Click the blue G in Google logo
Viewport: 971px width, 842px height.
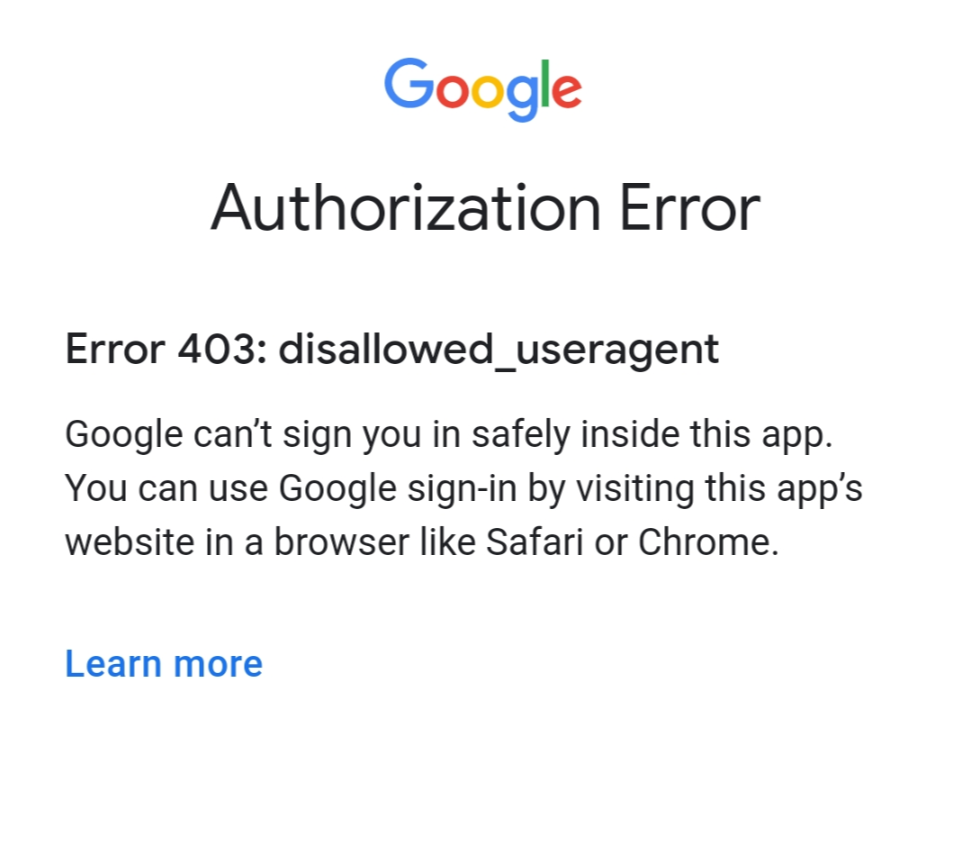pos(409,84)
